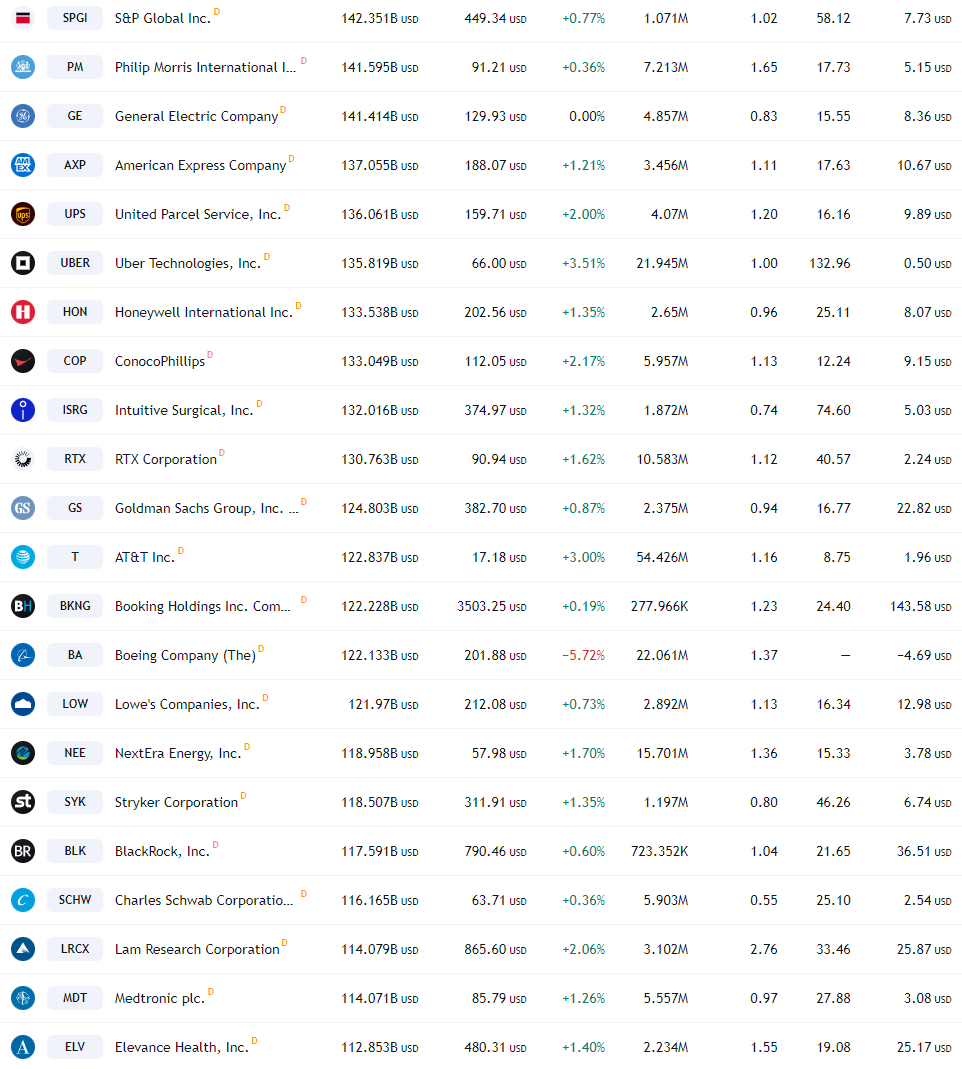Click the NEE ticker badge
The height and width of the screenshot is (1069, 962).
[75, 753]
